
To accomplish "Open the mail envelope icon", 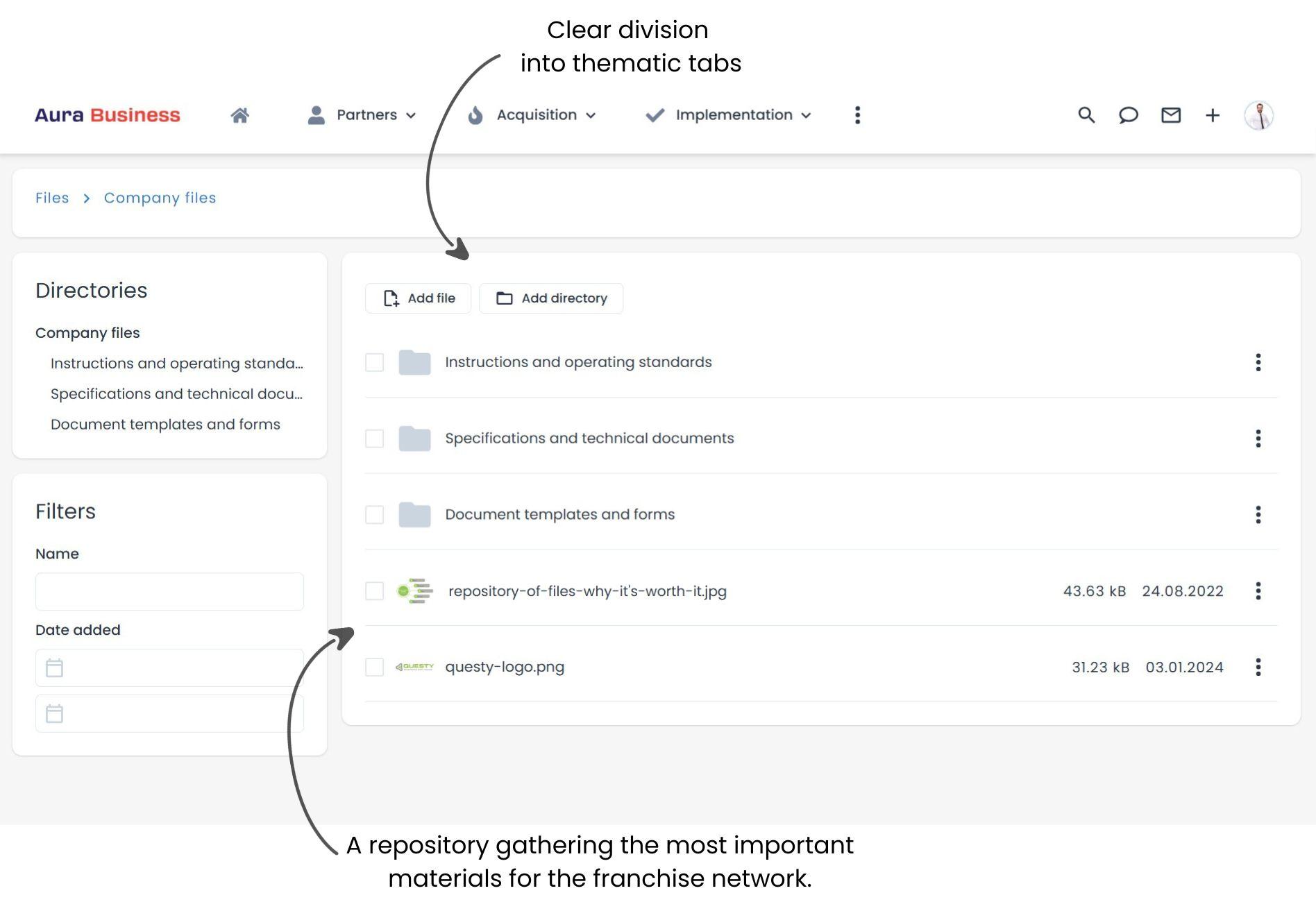I will (x=1170, y=115).
